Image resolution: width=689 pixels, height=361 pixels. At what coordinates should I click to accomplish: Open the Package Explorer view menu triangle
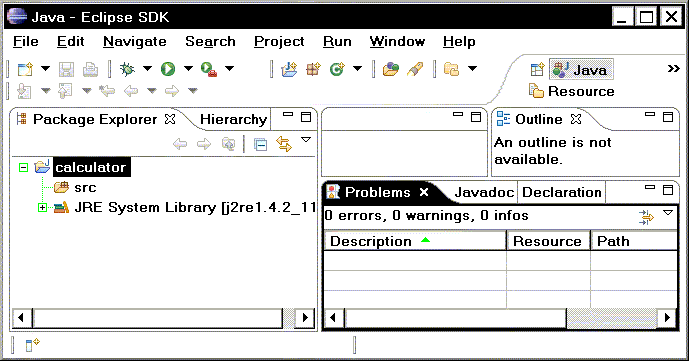point(306,140)
